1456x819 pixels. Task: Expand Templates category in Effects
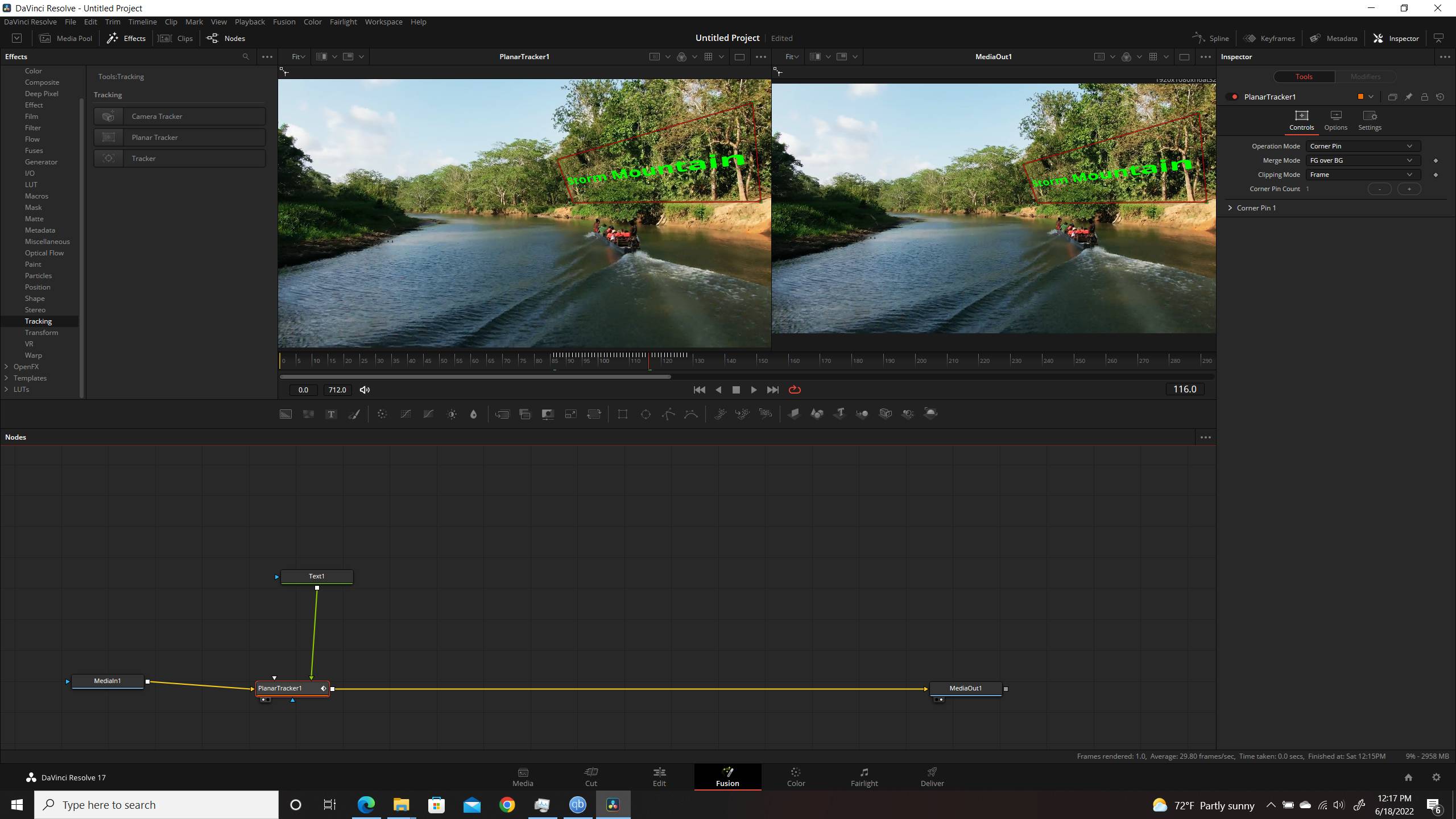click(6, 378)
